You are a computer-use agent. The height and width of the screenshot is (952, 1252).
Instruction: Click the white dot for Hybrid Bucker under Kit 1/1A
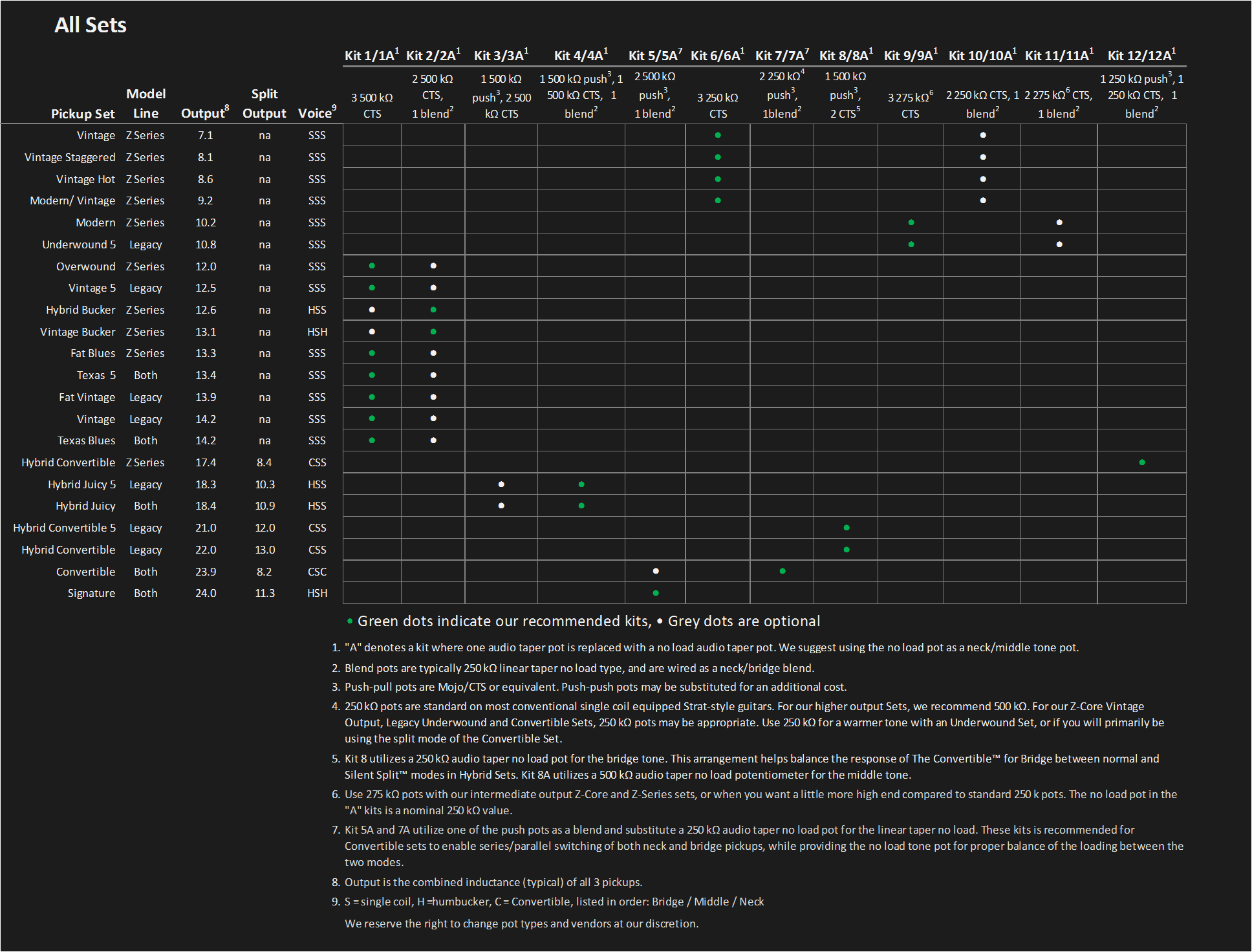pos(372,310)
